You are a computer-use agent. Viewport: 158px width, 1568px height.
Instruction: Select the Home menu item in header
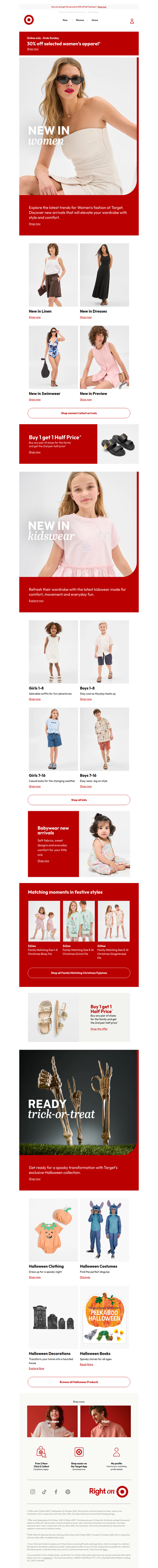click(x=95, y=20)
